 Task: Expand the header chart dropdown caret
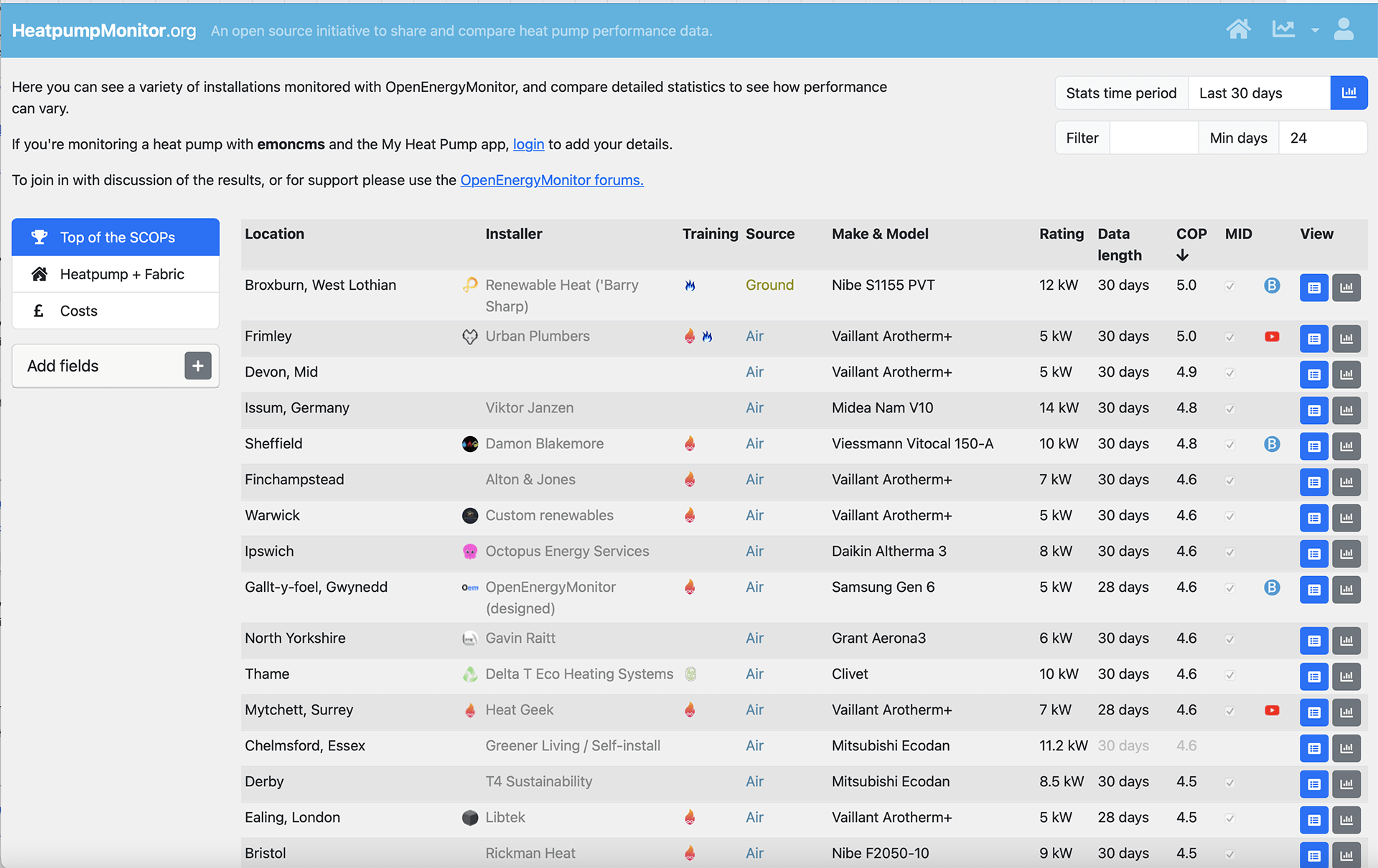point(1315,31)
